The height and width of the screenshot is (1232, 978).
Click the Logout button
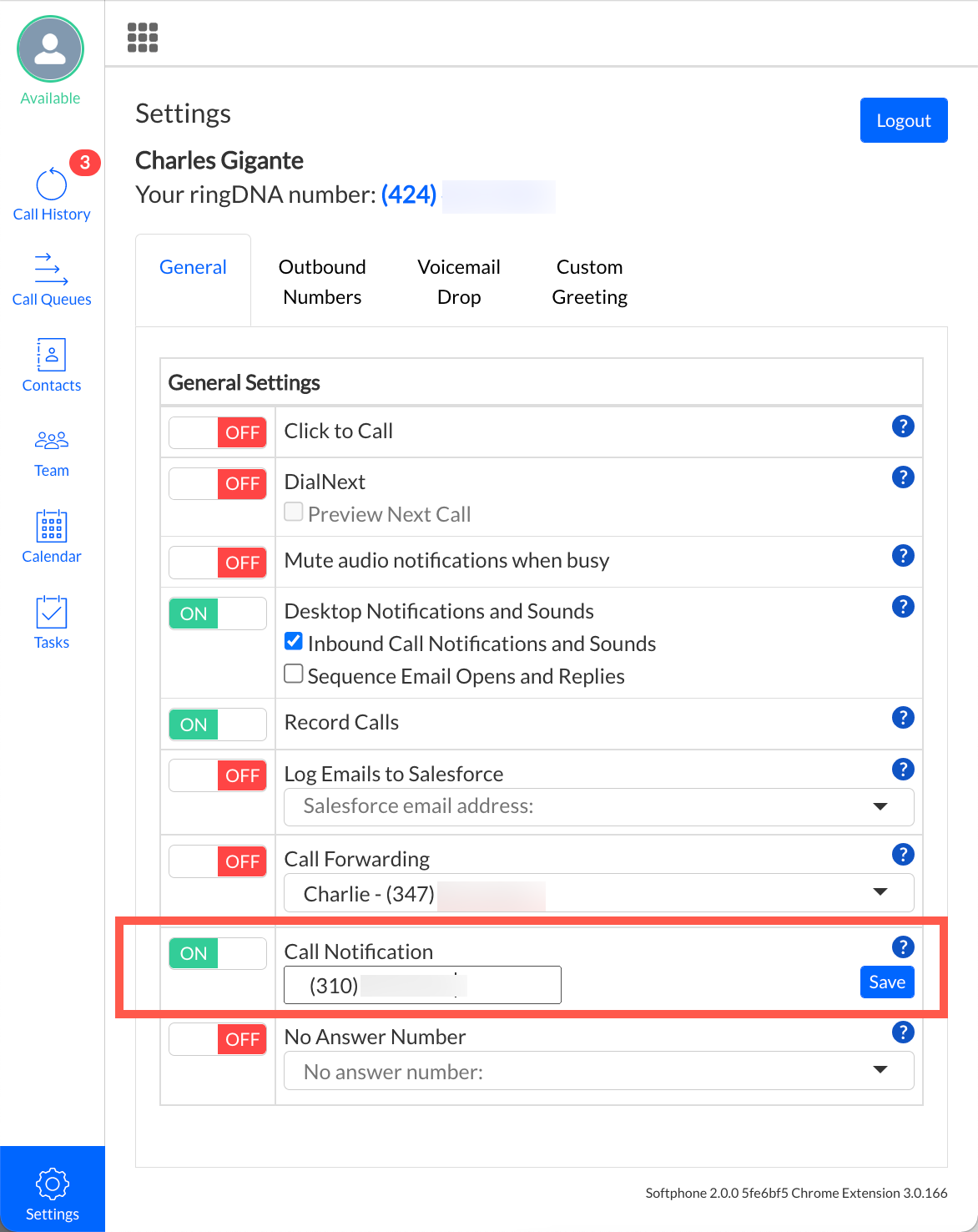coord(903,120)
